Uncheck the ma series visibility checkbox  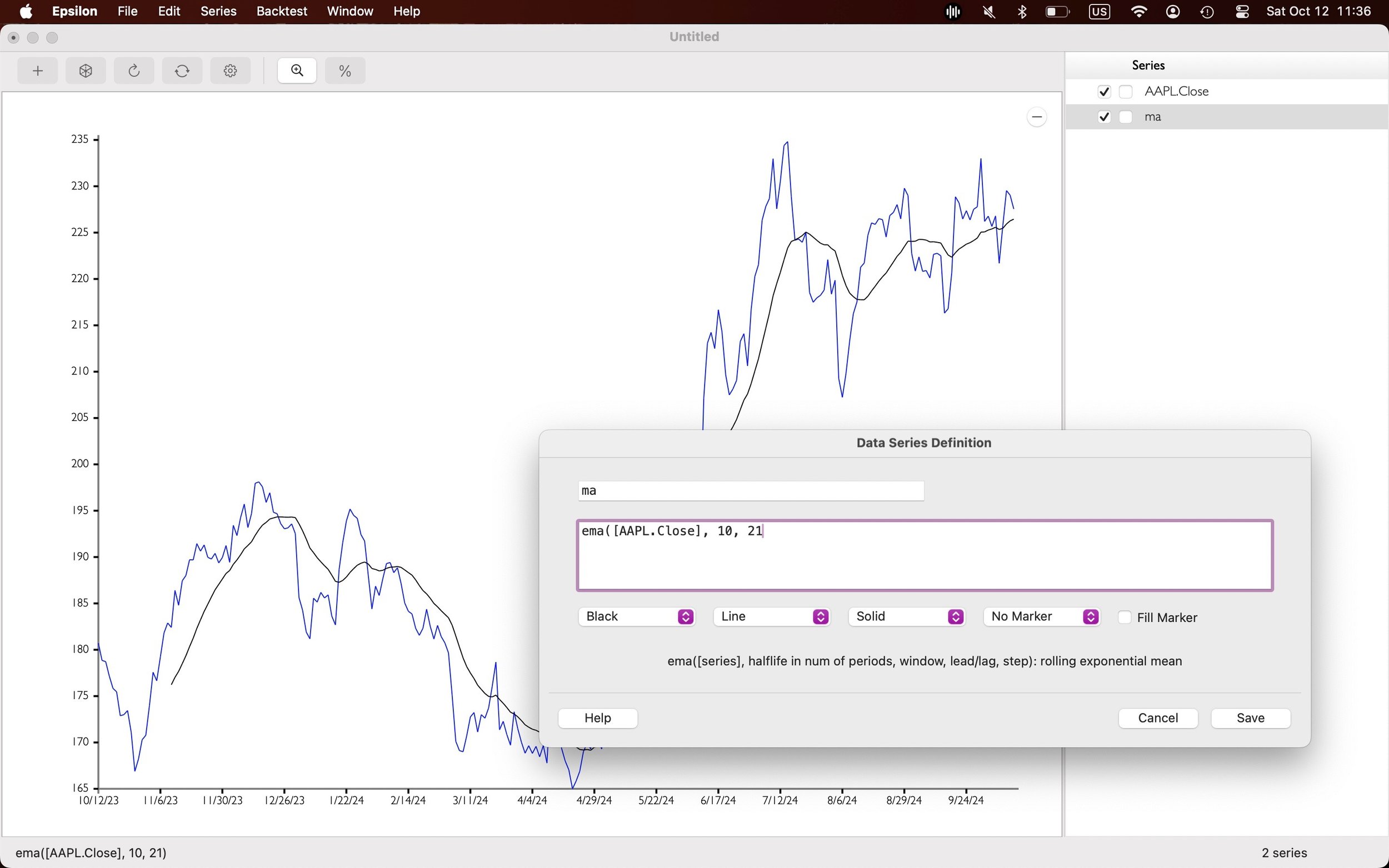tap(1103, 117)
